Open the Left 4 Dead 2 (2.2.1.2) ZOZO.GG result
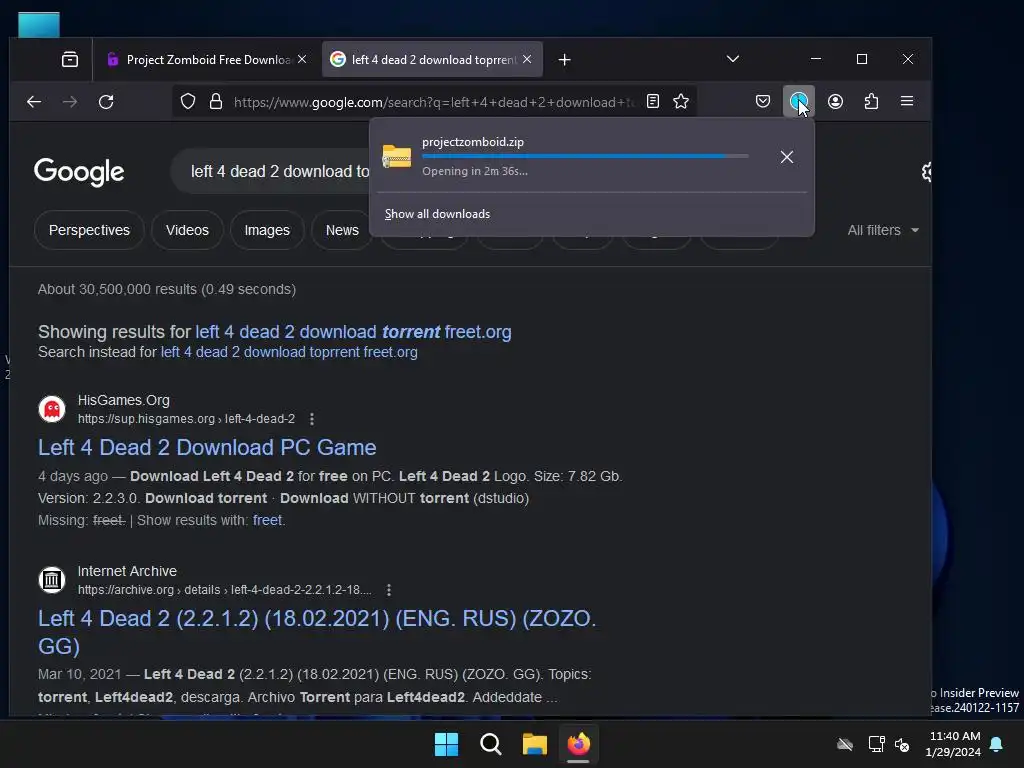This screenshot has height=768, width=1024. [x=317, y=632]
